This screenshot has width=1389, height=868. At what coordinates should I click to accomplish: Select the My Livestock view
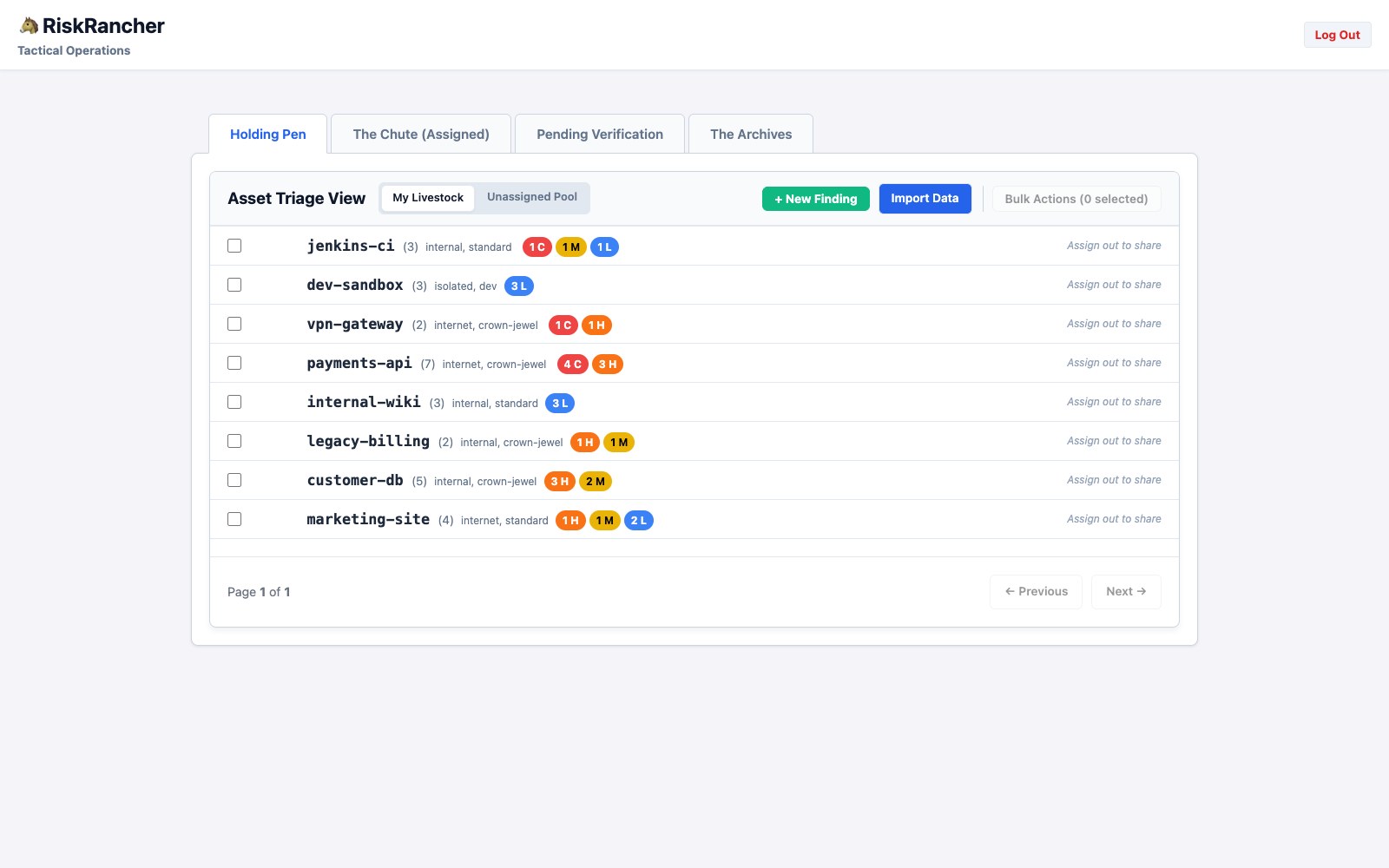point(428,198)
